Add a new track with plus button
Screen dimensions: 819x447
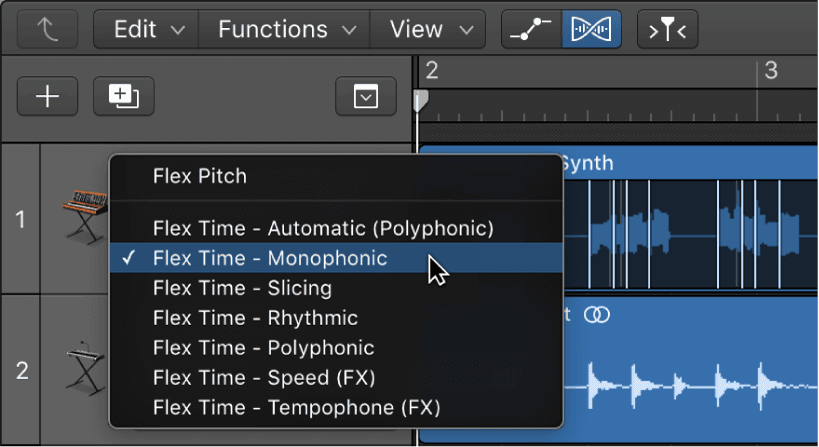click(x=48, y=96)
